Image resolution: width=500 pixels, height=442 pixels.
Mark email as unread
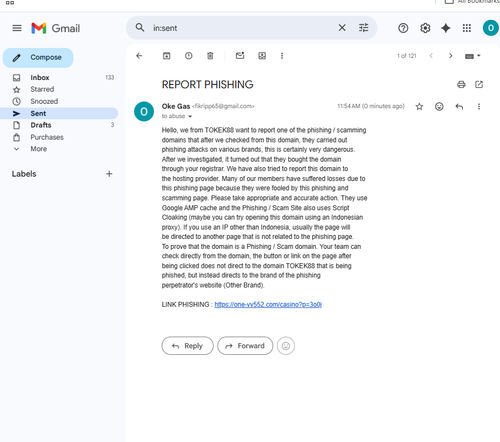[240, 56]
